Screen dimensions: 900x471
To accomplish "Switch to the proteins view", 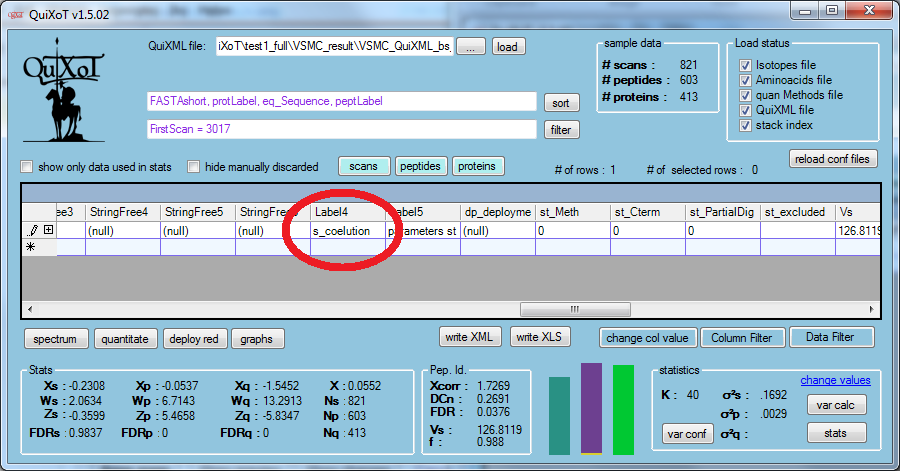I will (x=477, y=166).
